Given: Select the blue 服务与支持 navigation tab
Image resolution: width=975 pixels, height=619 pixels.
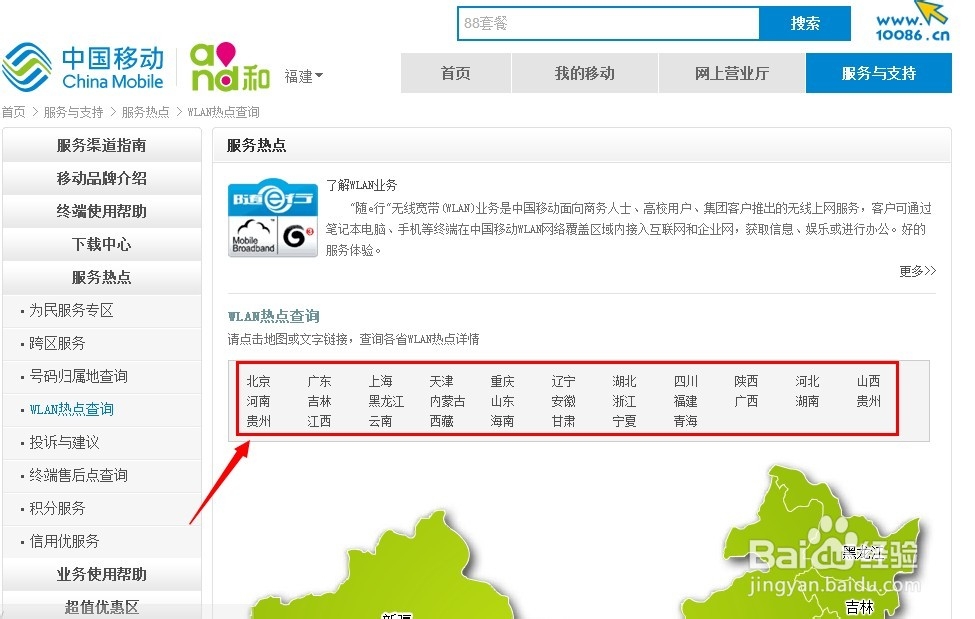Looking at the screenshot, I should tap(879, 73).
